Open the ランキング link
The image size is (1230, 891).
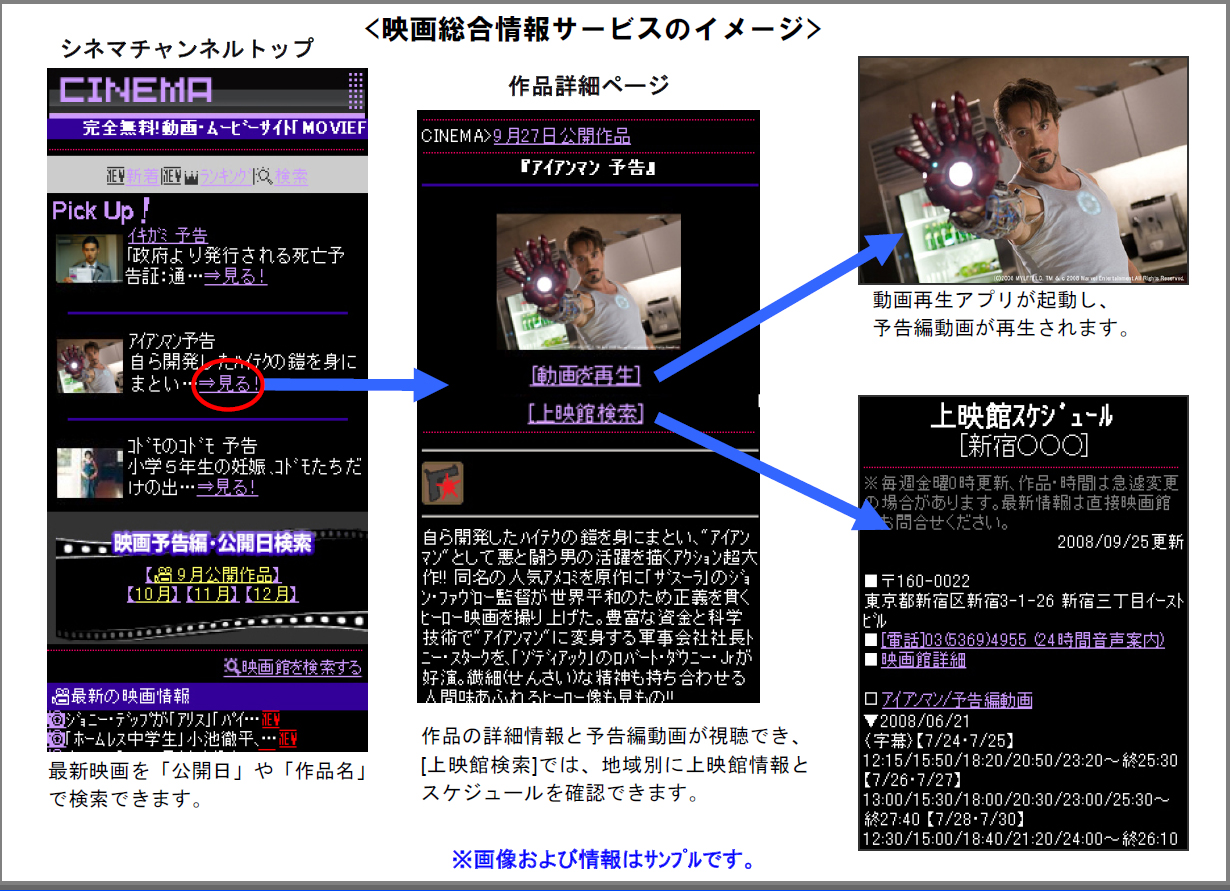(226, 176)
